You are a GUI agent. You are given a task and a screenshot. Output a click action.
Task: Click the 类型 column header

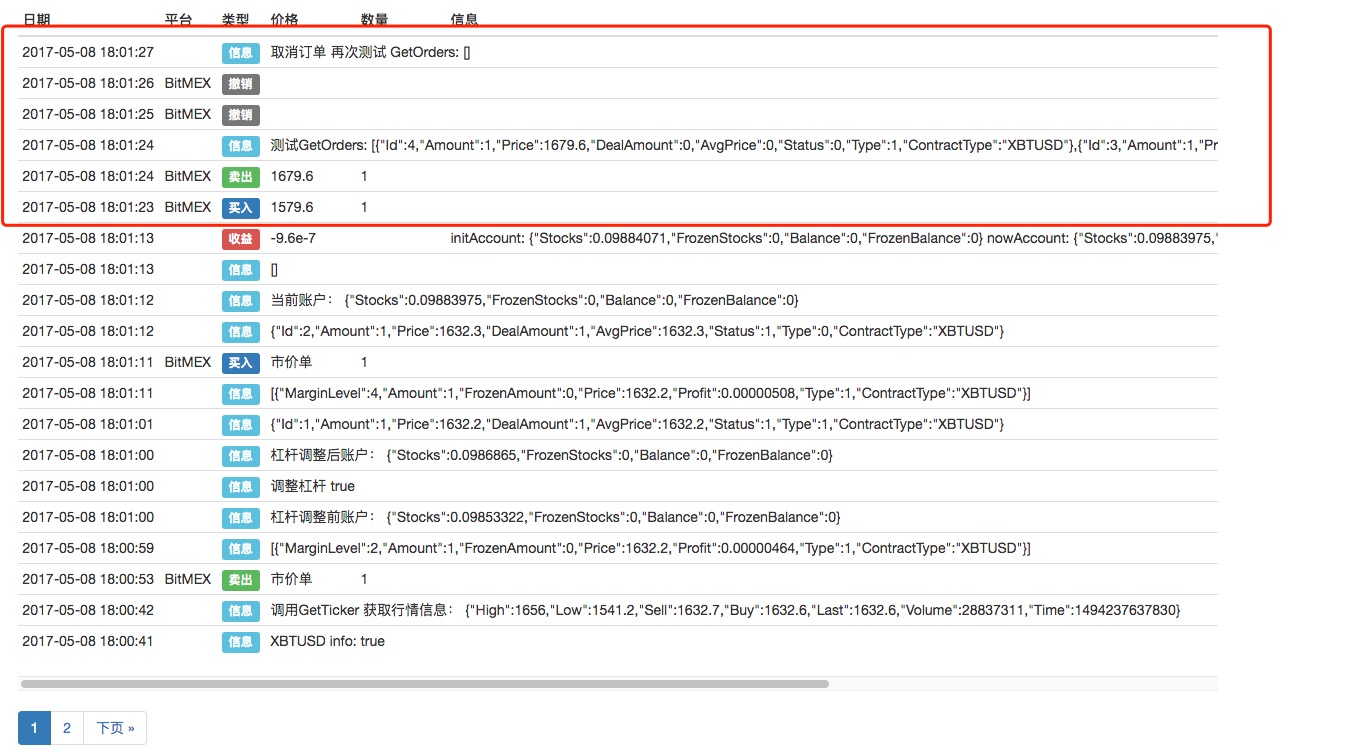tap(236, 19)
